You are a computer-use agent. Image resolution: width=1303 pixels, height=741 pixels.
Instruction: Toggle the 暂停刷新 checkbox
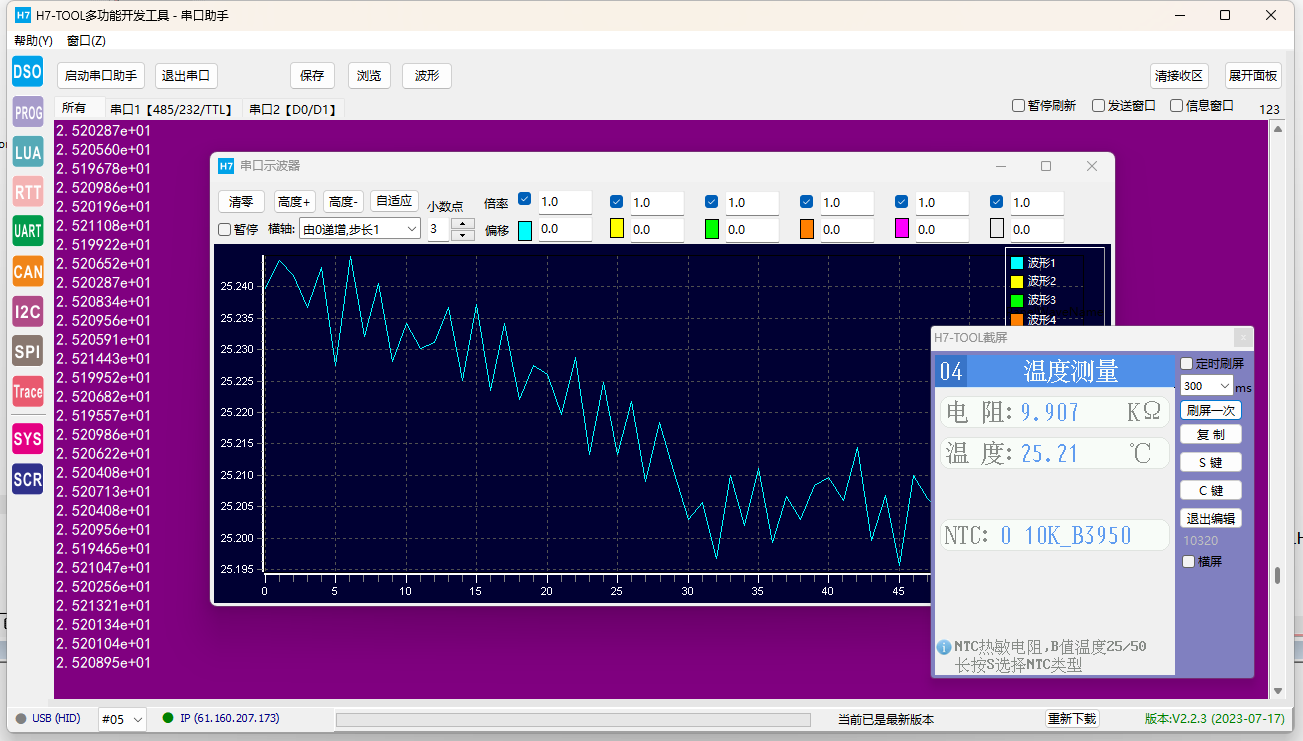[1018, 105]
